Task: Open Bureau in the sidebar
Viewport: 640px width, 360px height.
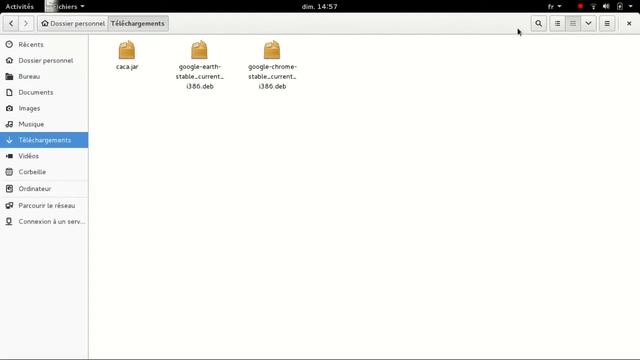Action: tap(44, 76)
